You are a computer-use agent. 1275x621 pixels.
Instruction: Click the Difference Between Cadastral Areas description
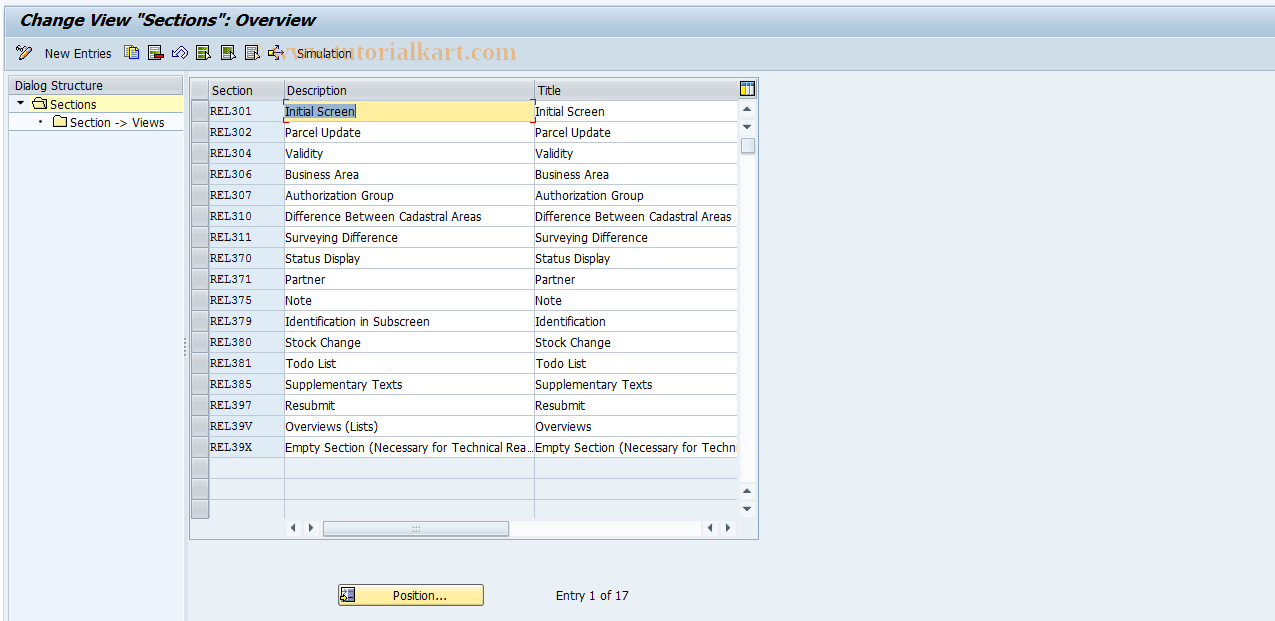point(410,216)
